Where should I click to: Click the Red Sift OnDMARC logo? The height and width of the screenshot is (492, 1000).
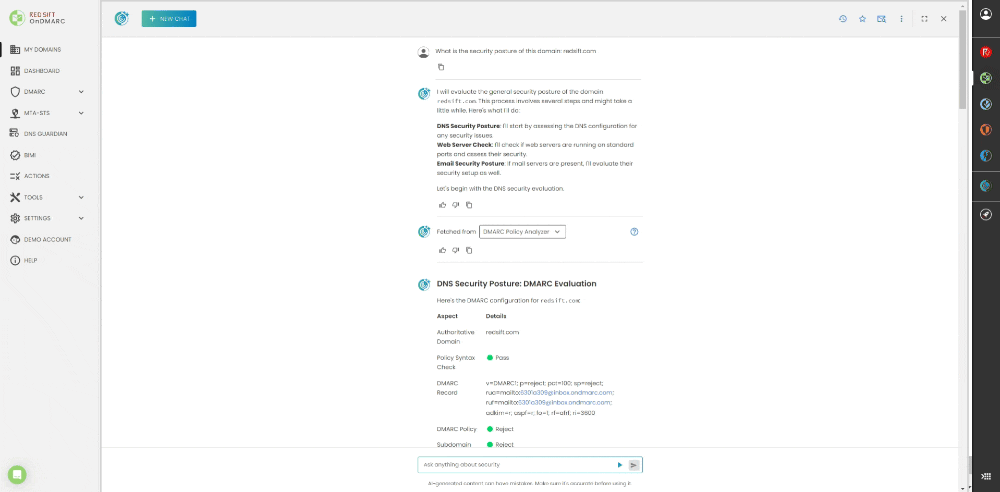(x=38, y=18)
